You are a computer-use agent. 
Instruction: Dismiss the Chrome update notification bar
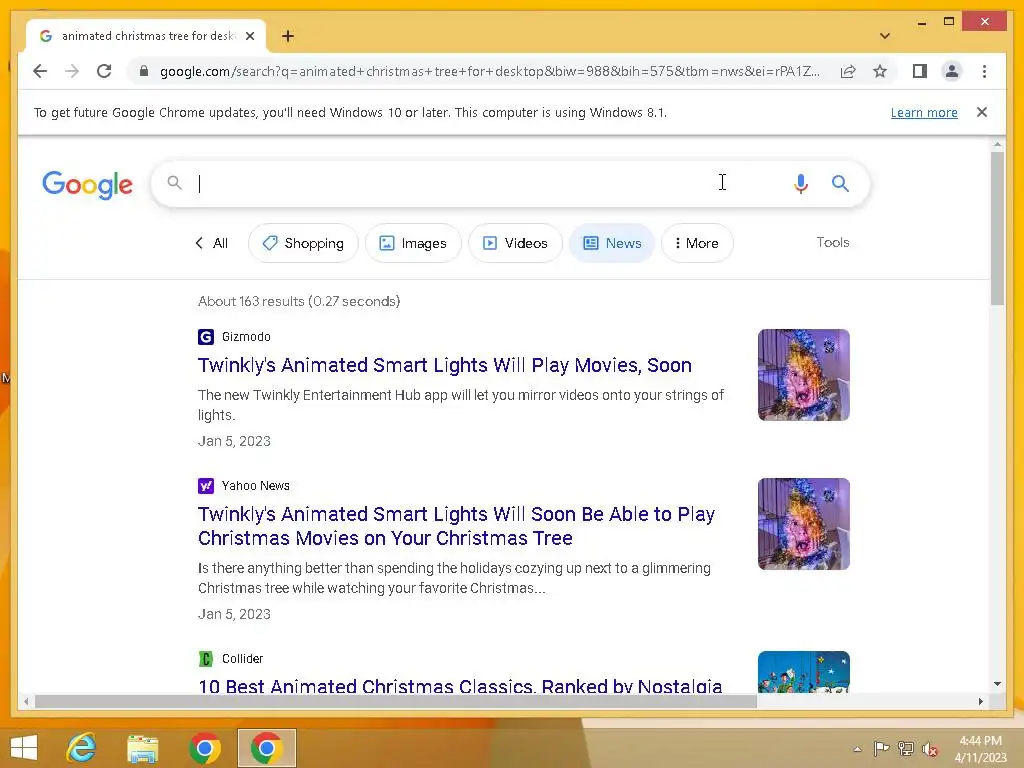click(982, 112)
